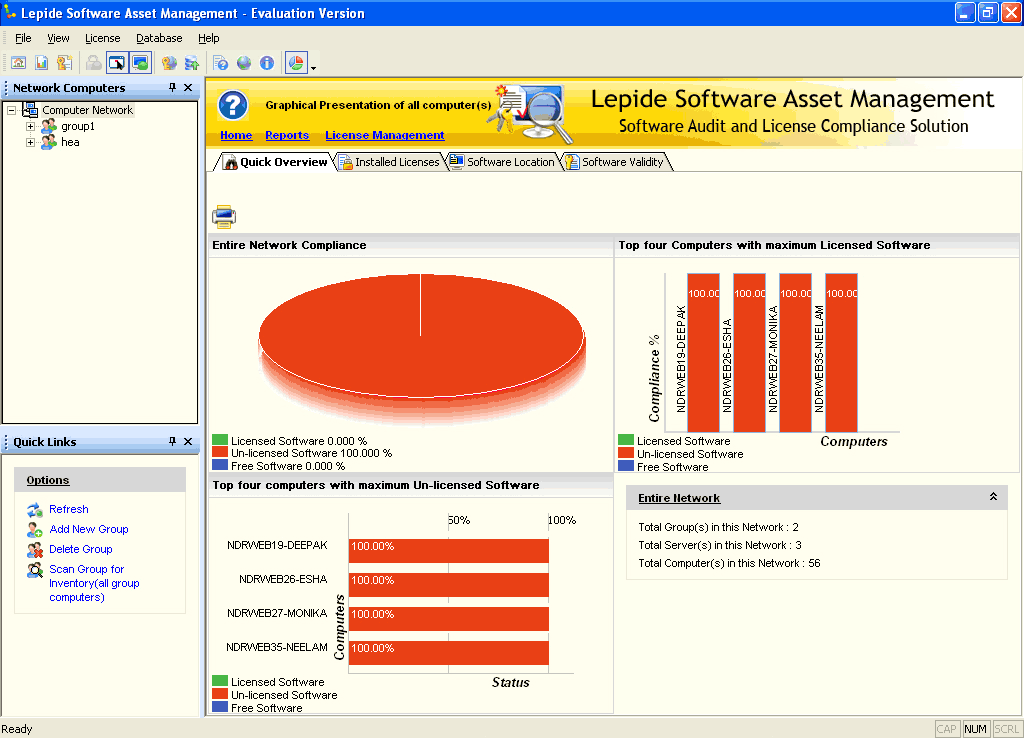Viewport: 1024px width, 738px height.
Task: Click the Delete Group icon with red X
Action: point(35,550)
